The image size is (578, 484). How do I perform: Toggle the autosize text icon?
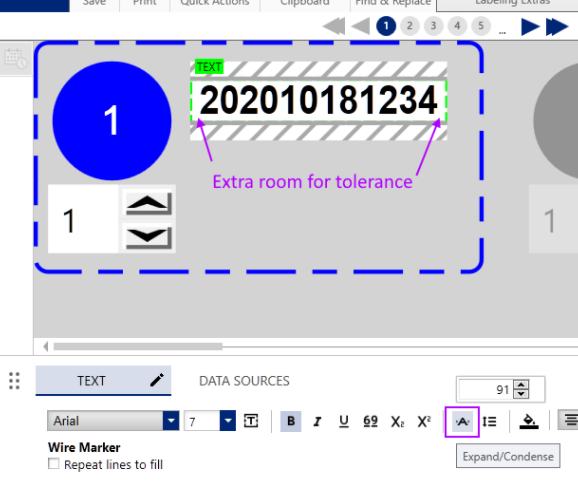pyautogui.click(x=251, y=421)
